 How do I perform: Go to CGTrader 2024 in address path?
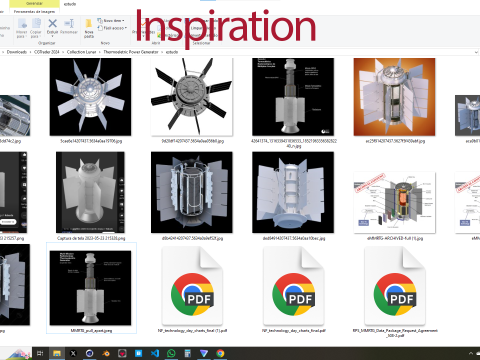[47, 52]
